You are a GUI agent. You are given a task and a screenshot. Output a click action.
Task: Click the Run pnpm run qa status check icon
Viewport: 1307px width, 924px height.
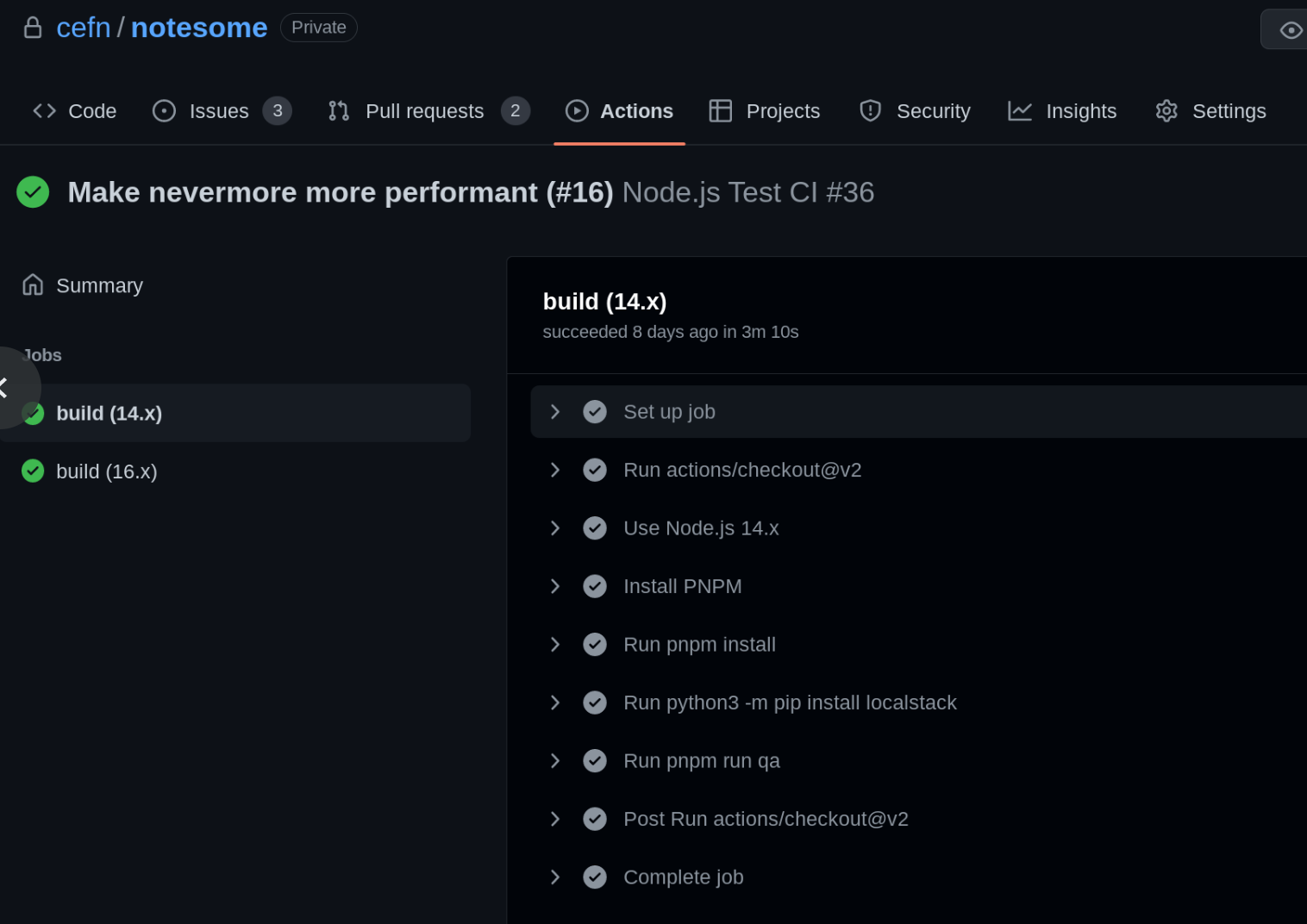595,761
